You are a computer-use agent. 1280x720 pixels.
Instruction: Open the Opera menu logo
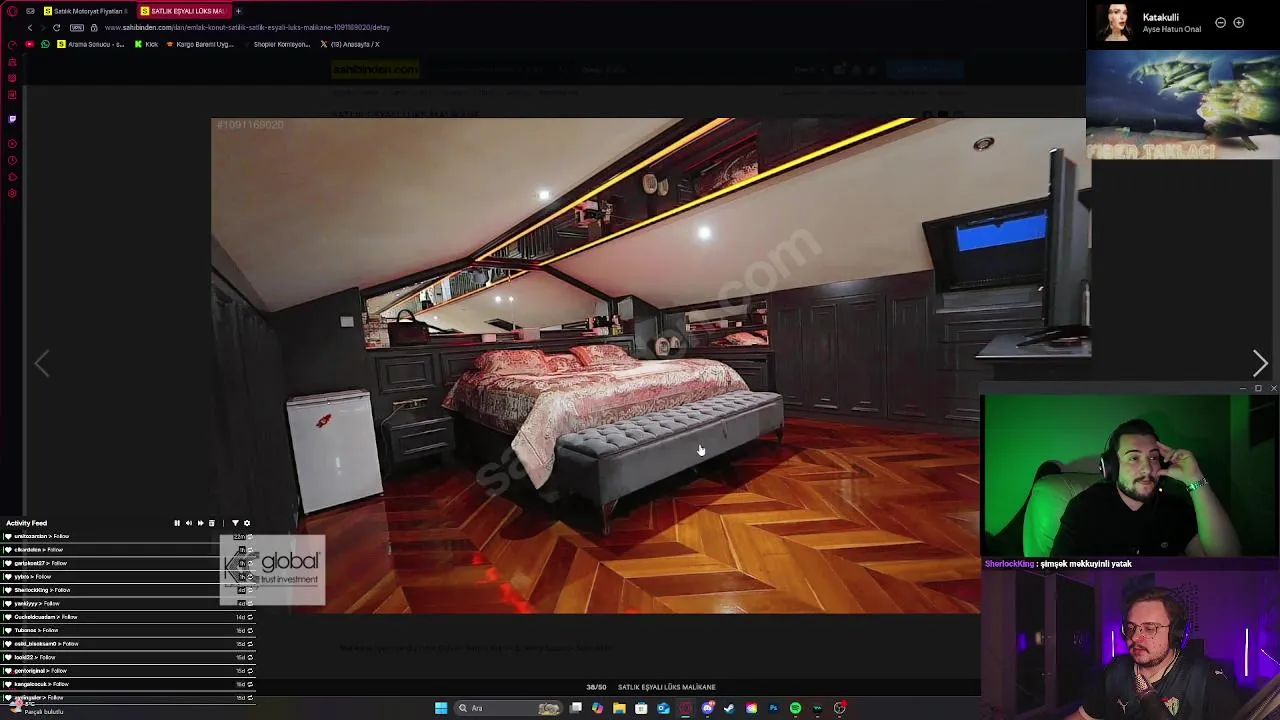[12, 11]
